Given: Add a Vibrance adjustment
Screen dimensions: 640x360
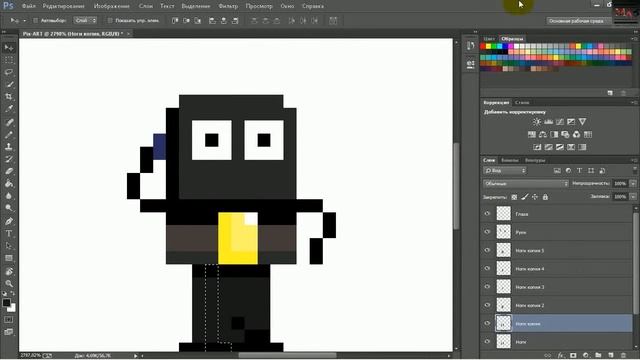Looking at the screenshot, I should [582, 122].
